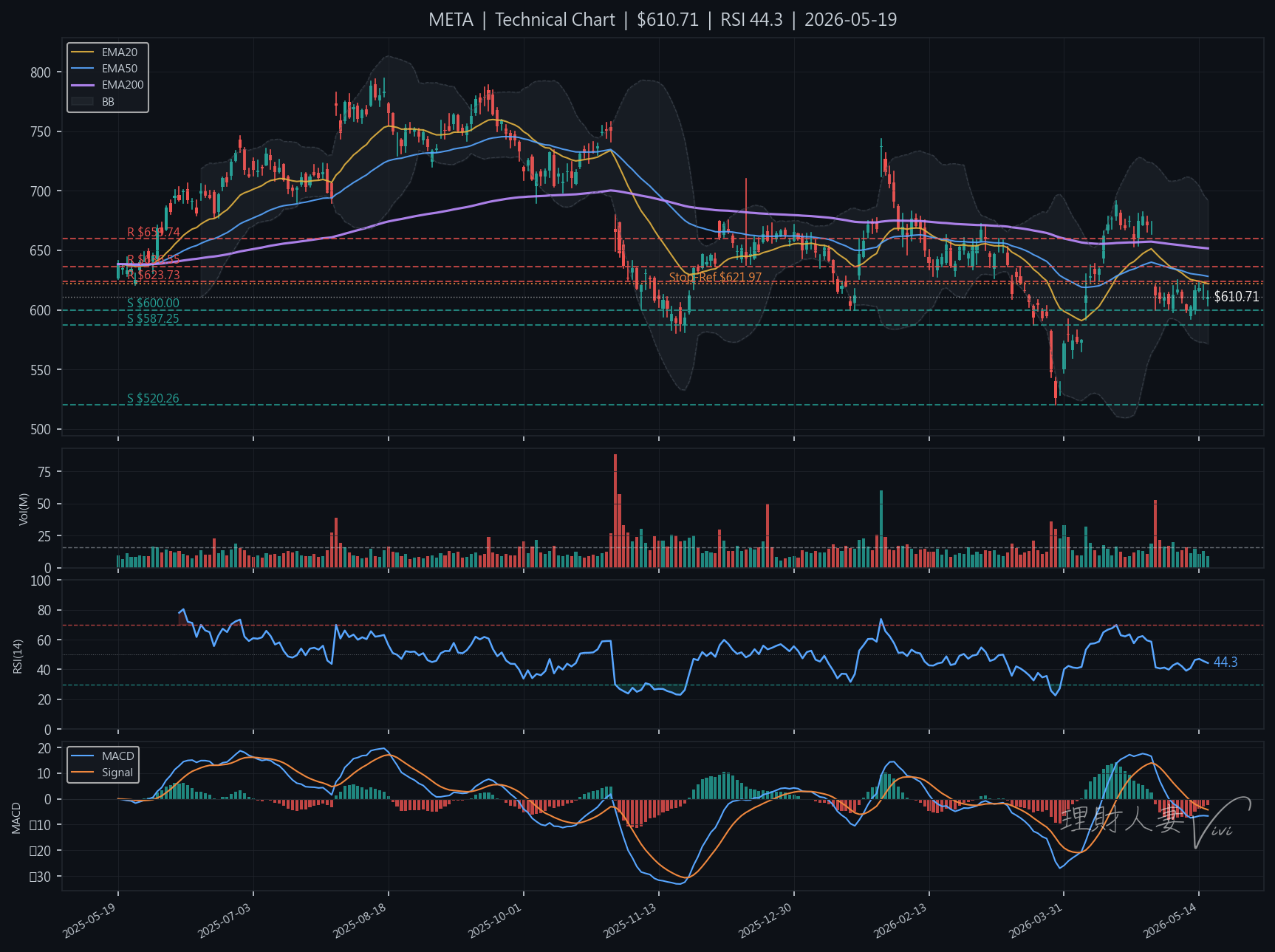Click the 50 tick on volume axis
1275x952 pixels.
(44, 504)
